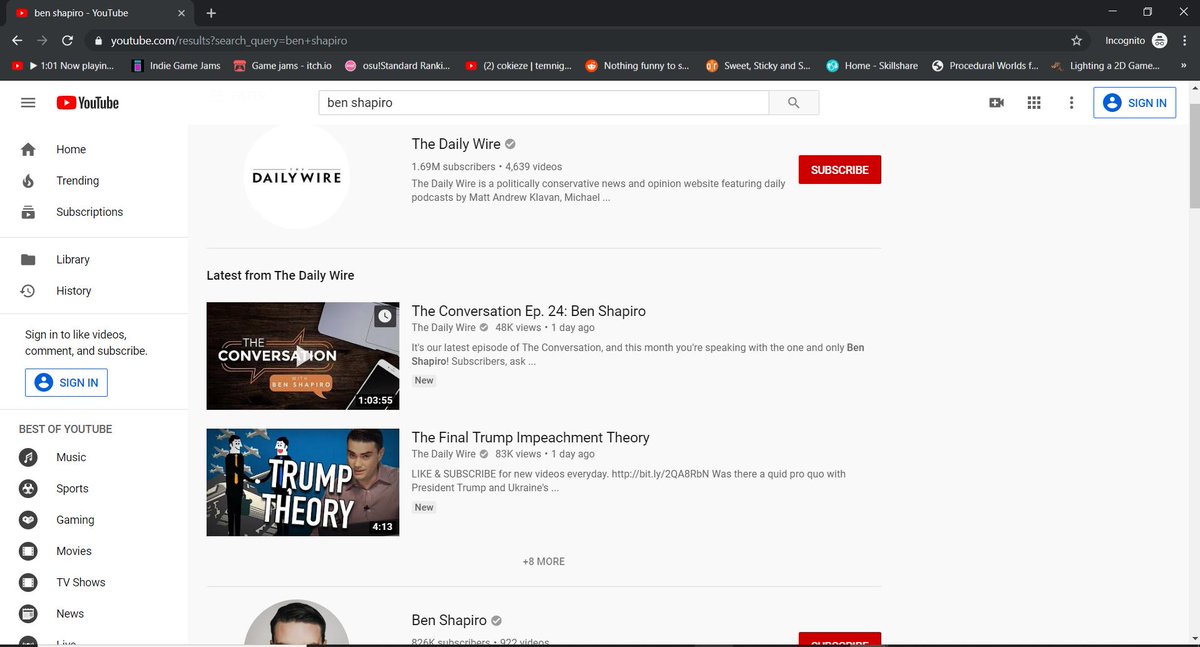Screen dimensions: 1200x647
Task: Open the create video camera icon
Action: [996, 103]
